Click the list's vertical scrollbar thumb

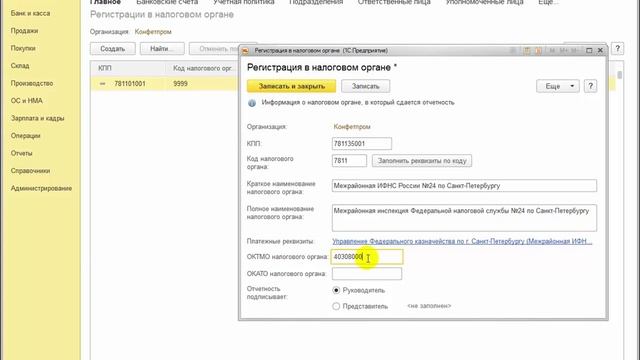pos(620,75)
